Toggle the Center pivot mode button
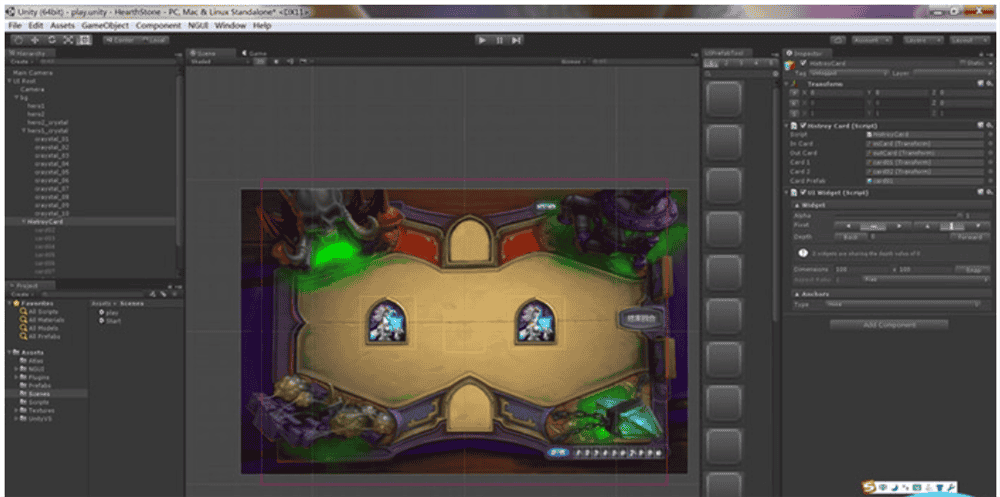Screen dimensions: 1000x497 click(120, 40)
